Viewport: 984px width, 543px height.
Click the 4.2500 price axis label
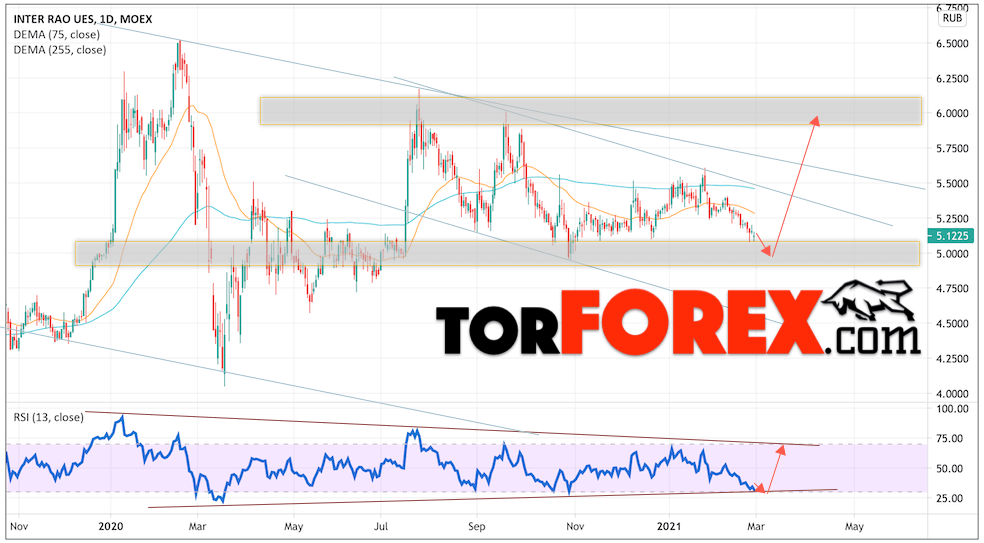pyautogui.click(x=951, y=358)
